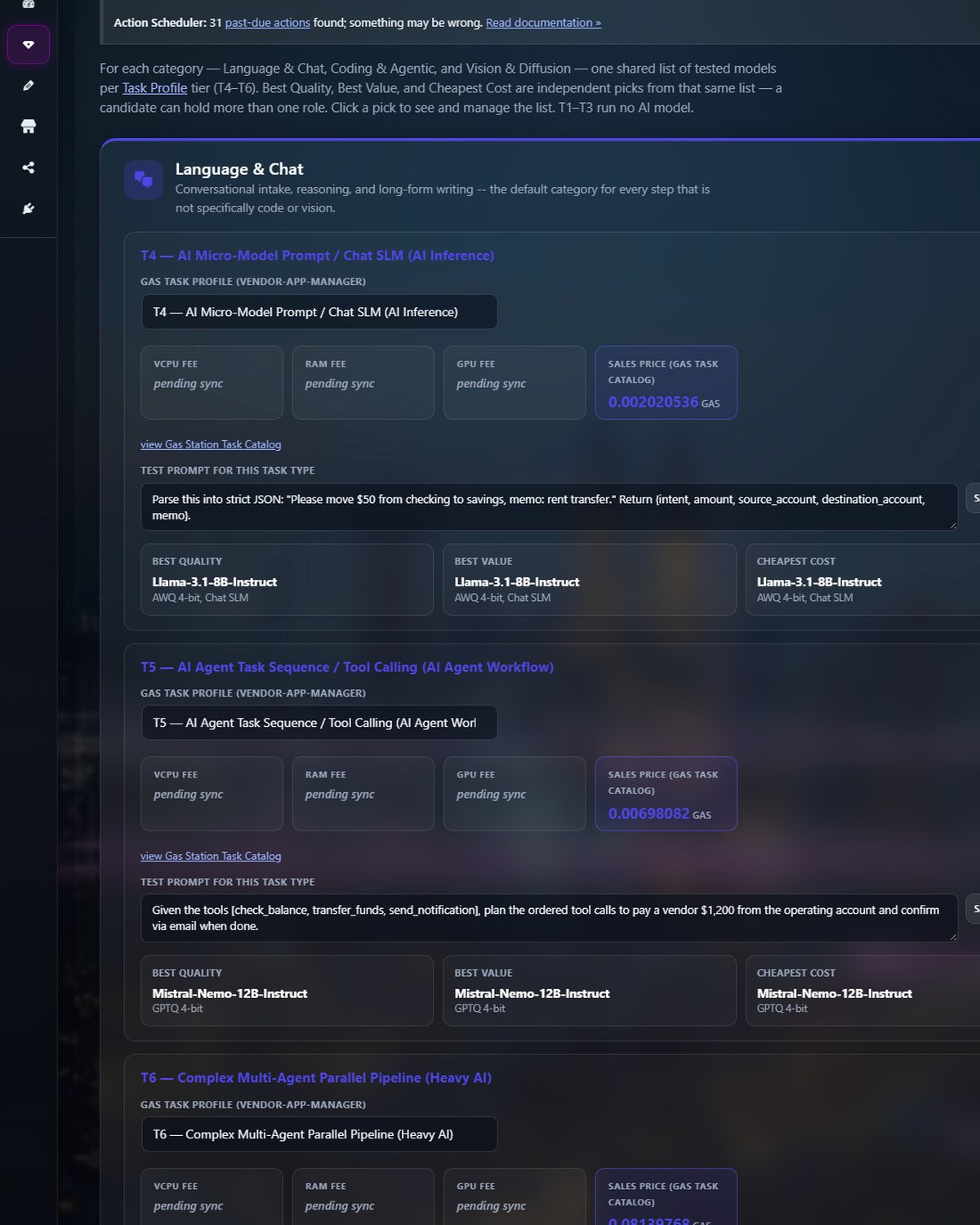The image size is (980, 1225).
Task: Open the pencil edit icon in sidebar
Action: click(29, 85)
